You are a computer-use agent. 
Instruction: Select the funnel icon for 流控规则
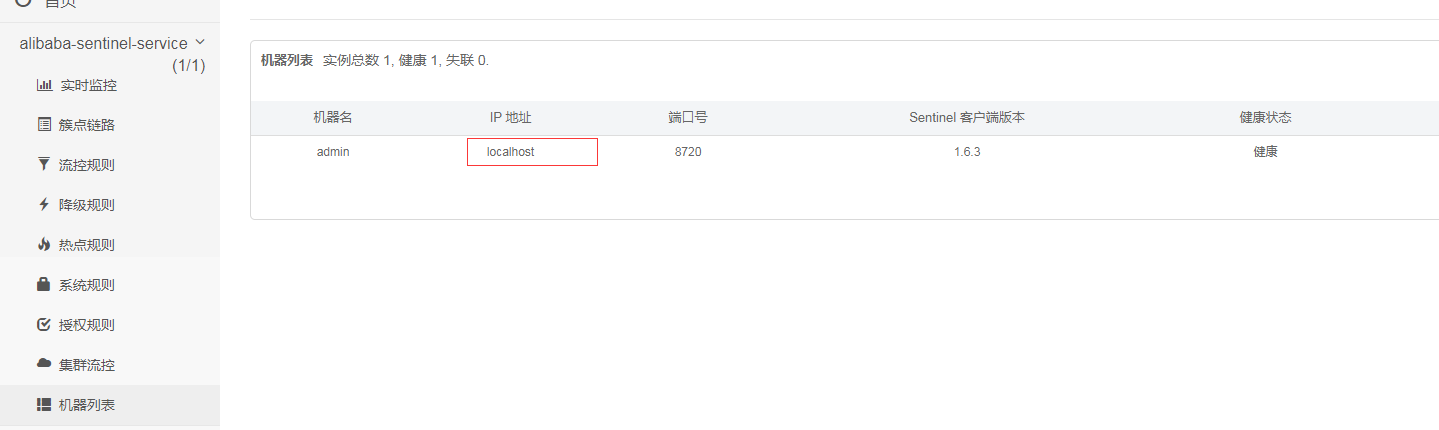(x=44, y=164)
